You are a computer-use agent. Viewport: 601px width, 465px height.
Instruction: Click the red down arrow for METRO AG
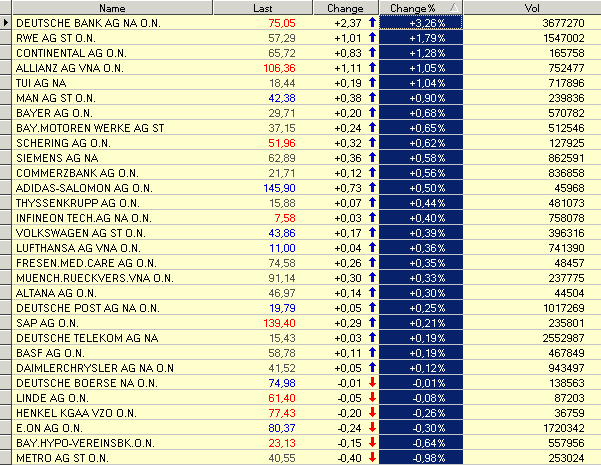coord(372,457)
